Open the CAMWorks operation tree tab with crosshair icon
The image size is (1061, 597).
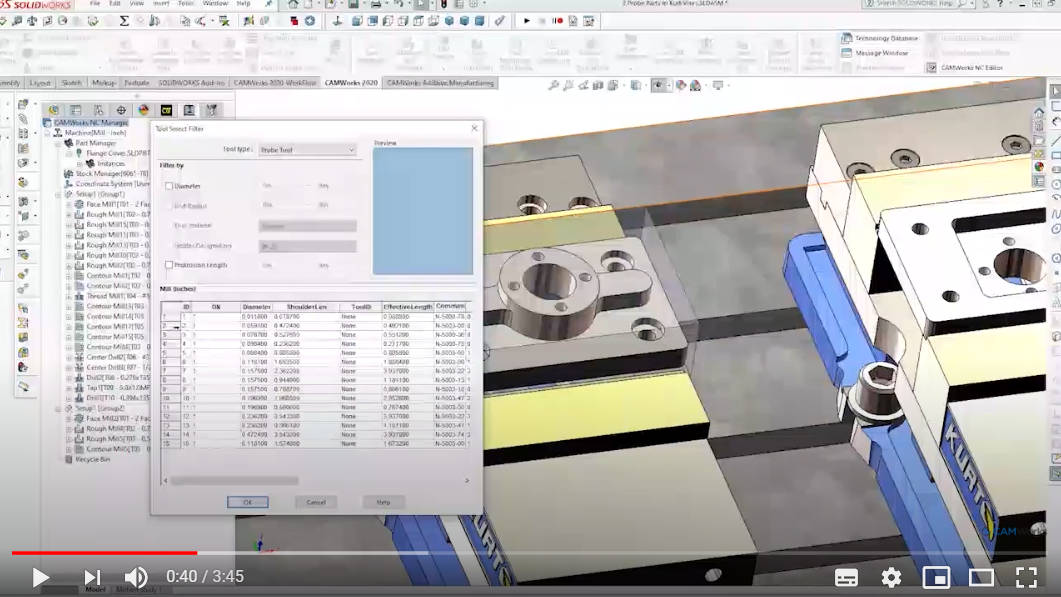tap(121, 110)
